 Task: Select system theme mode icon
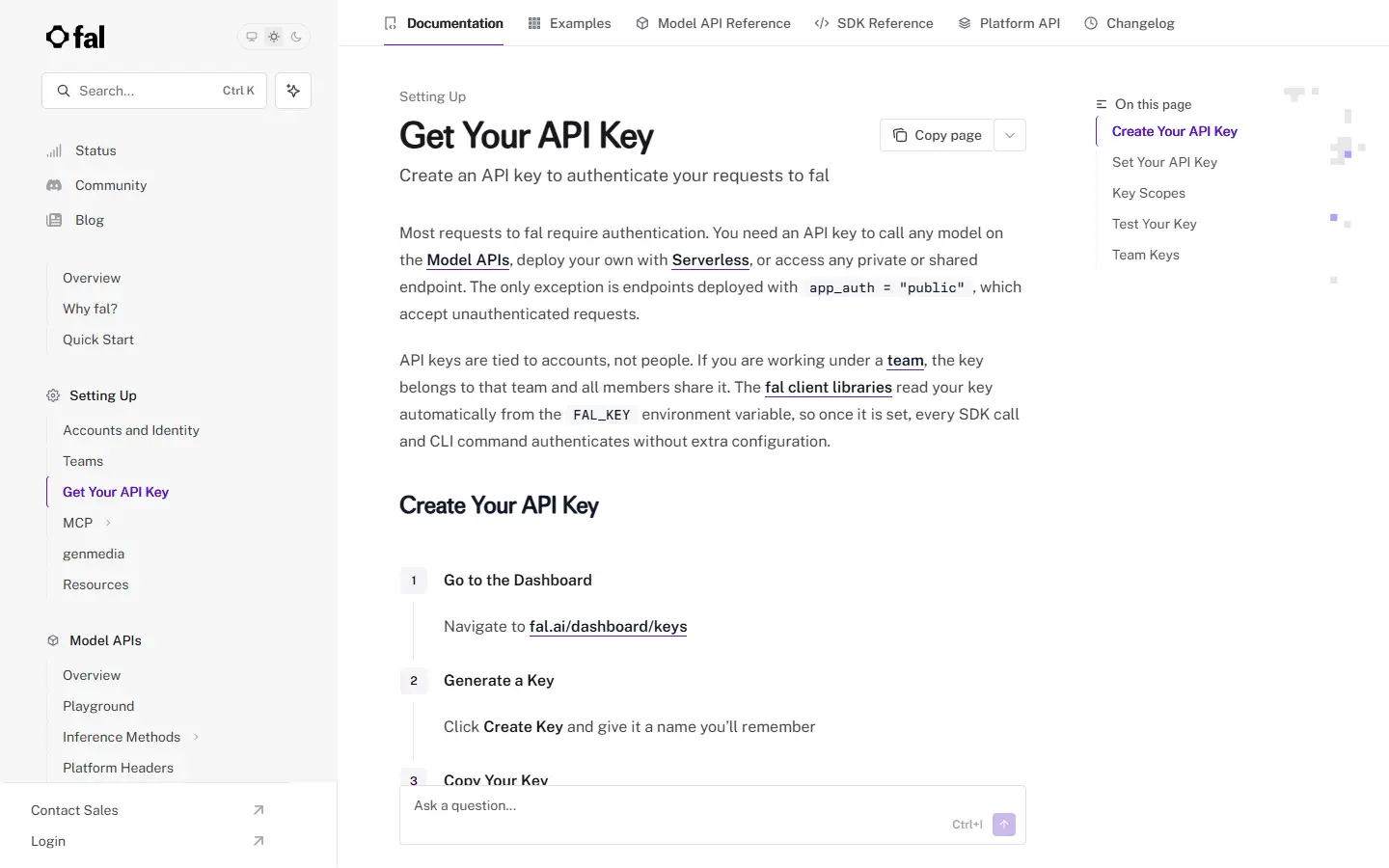click(x=252, y=37)
